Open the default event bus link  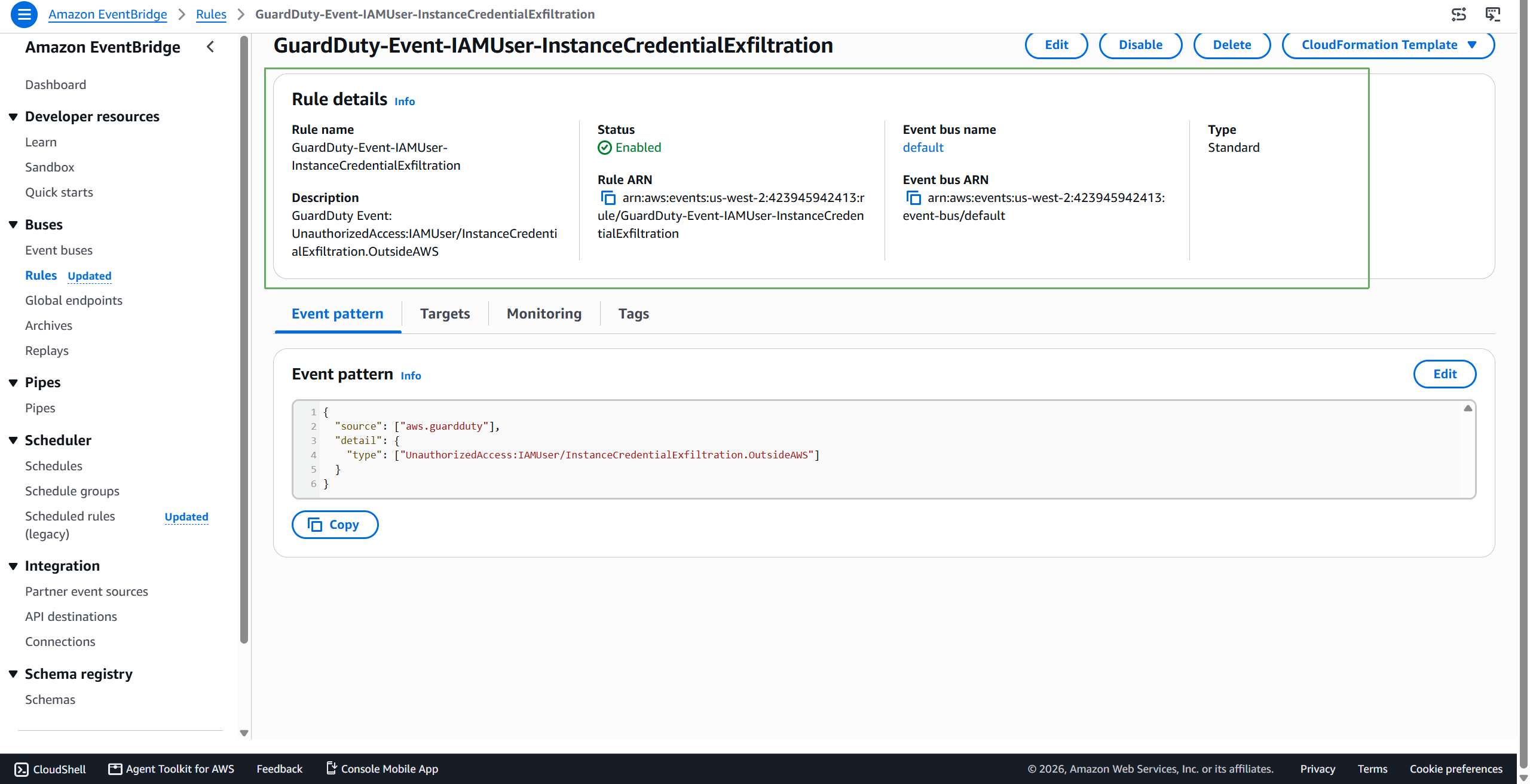tap(923, 148)
